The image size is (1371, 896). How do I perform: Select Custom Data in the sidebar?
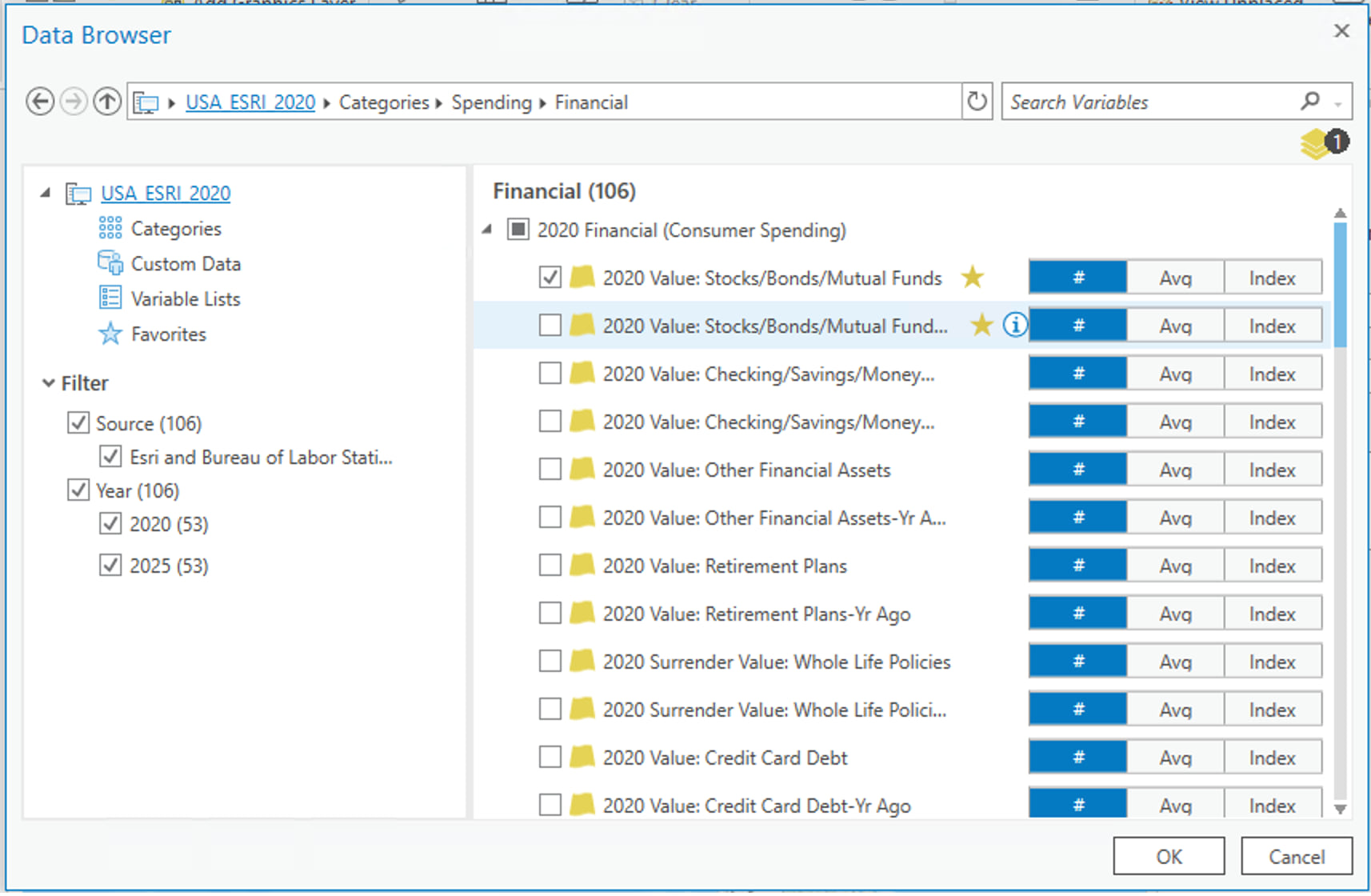tap(185, 263)
